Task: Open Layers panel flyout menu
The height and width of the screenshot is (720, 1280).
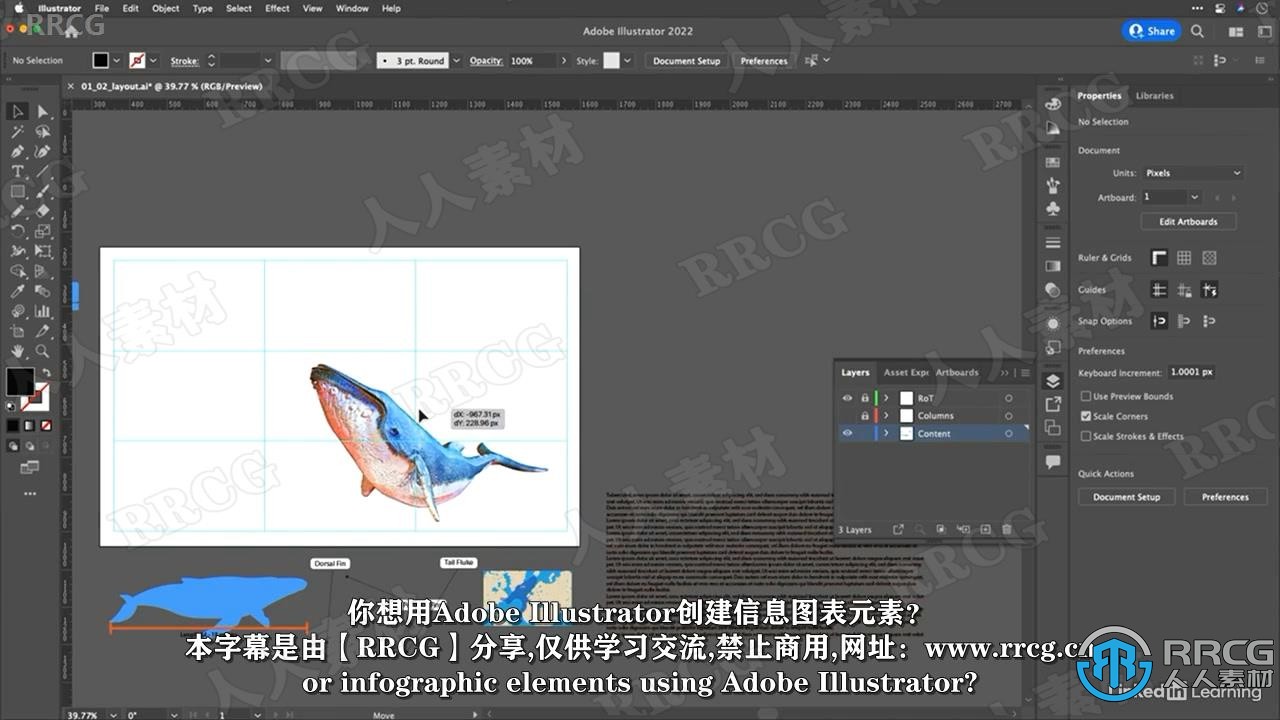Action: [x=1024, y=373]
